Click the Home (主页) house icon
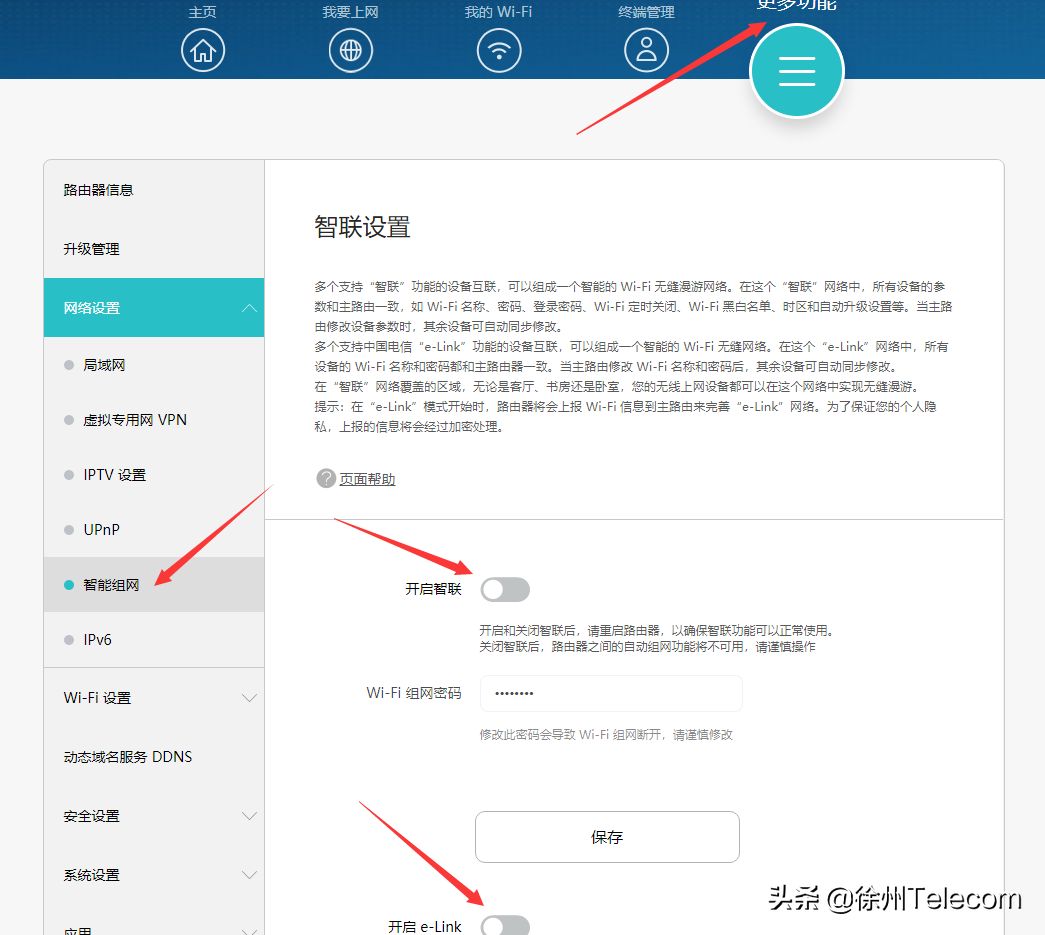This screenshot has width=1045, height=935. [203, 50]
